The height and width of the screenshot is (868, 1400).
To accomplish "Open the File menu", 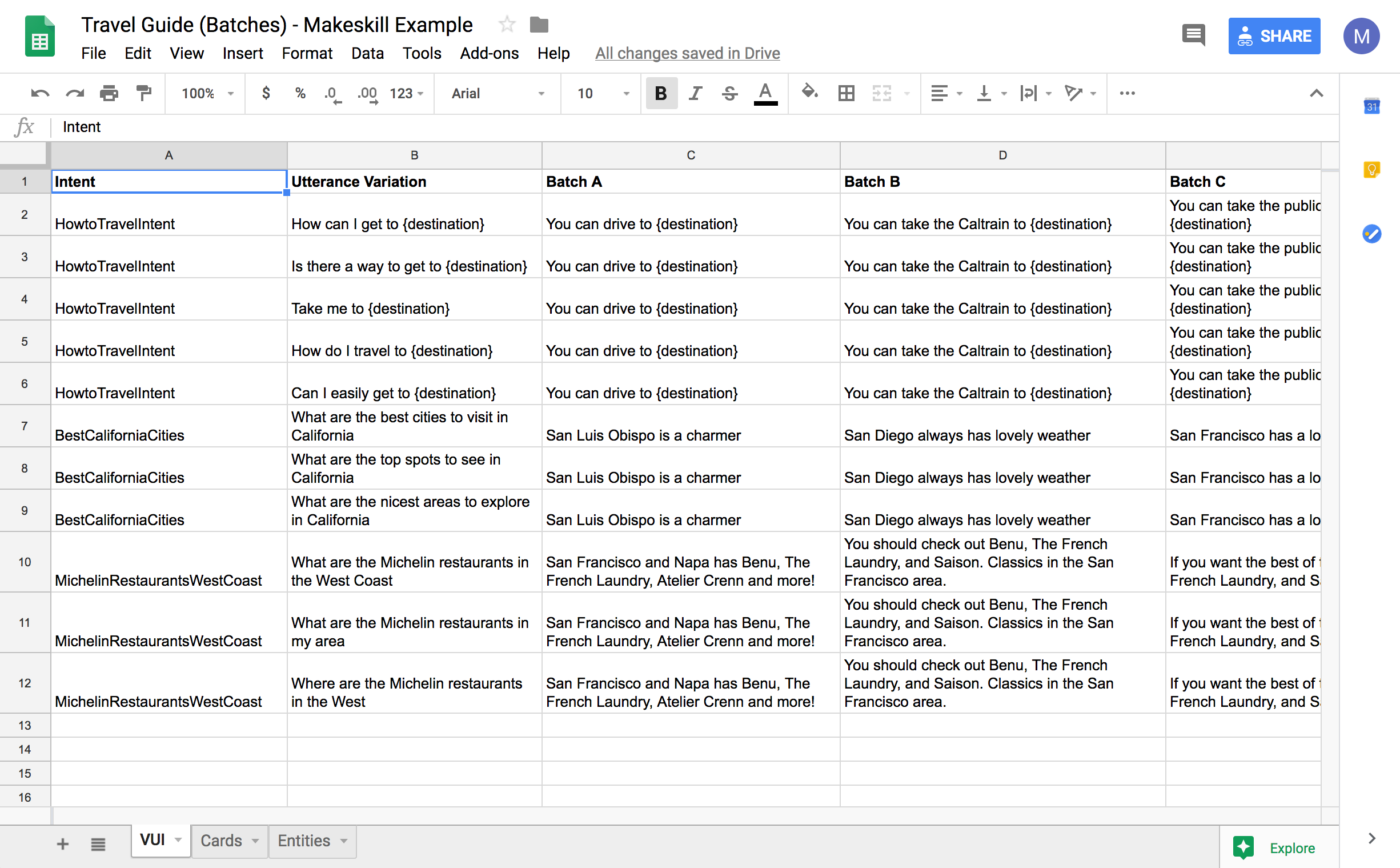I will [x=94, y=53].
